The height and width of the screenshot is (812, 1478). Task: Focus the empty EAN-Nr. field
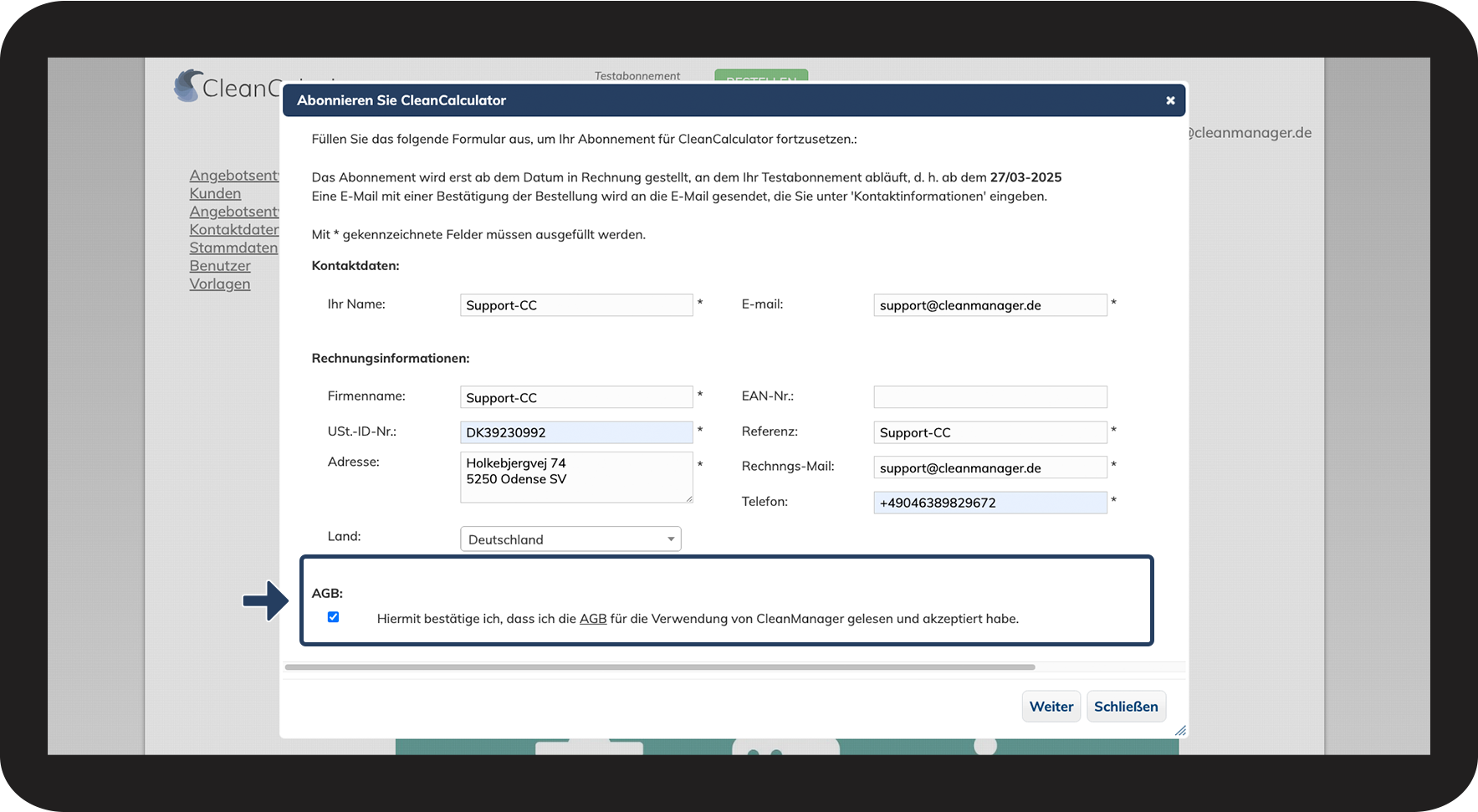click(990, 396)
